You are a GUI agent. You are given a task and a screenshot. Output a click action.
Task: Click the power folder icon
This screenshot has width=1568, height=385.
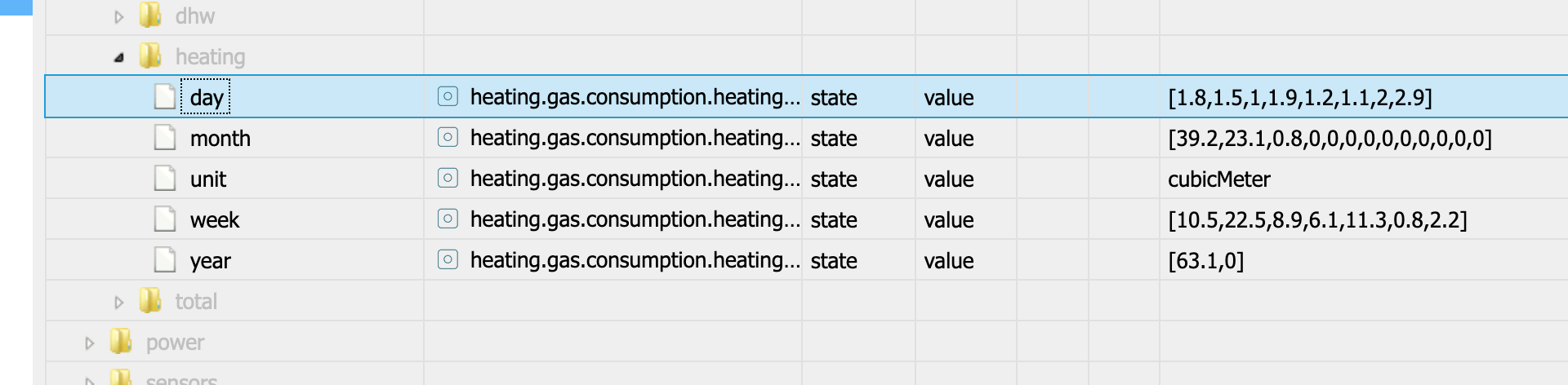(x=121, y=342)
